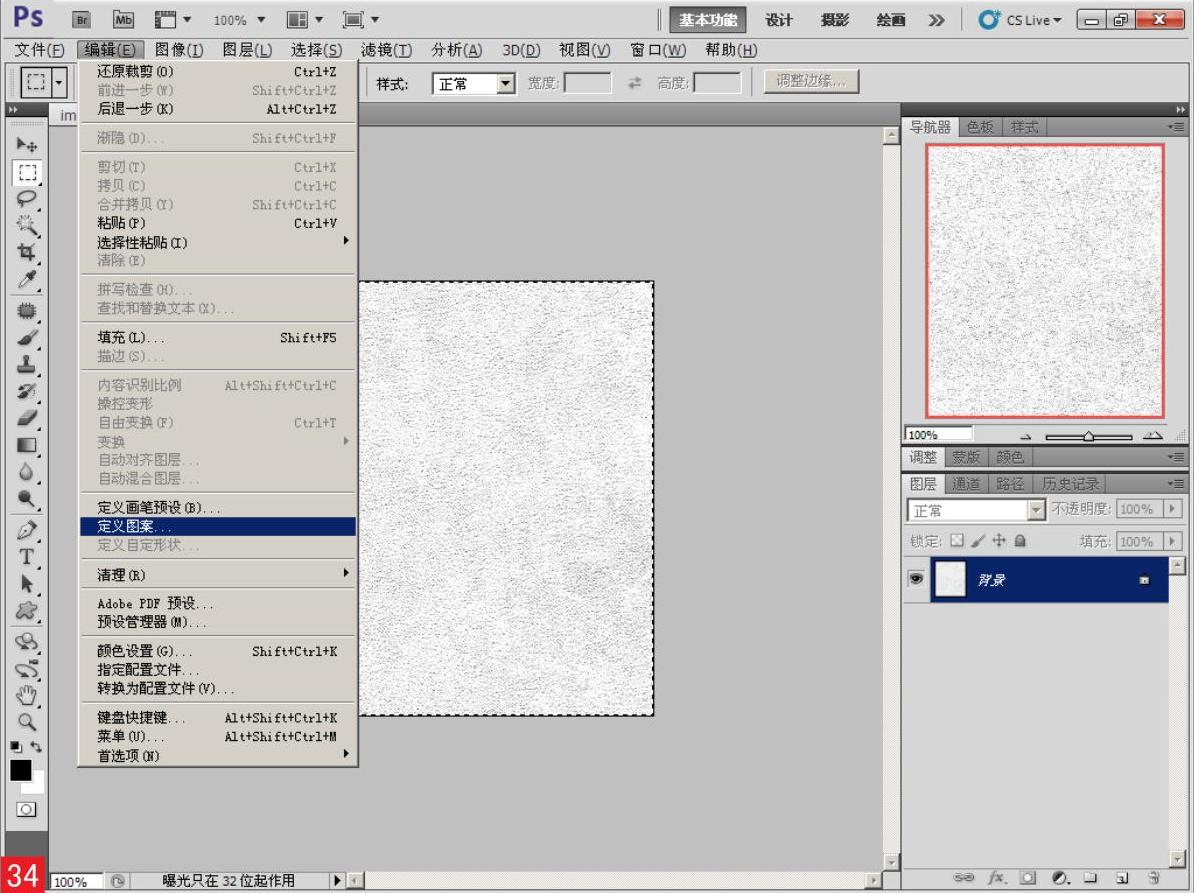Select the Eyedropper tool
The width and height of the screenshot is (1194, 893).
click(x=27, y=279)
